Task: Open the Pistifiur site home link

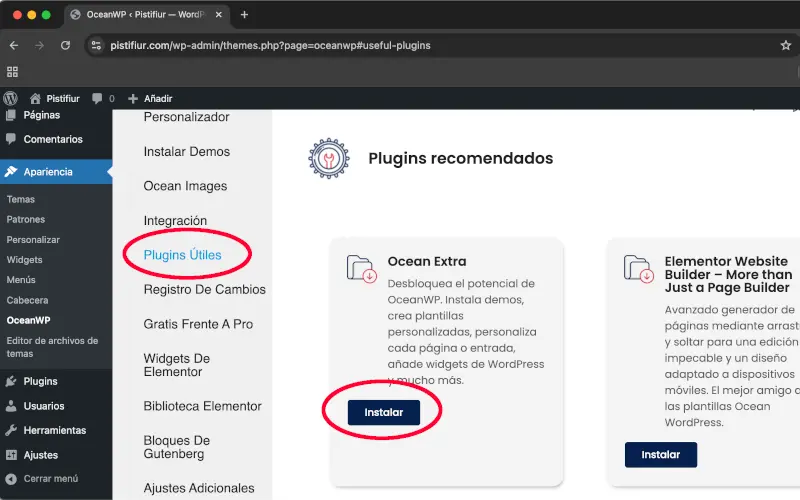Action: 55,98
